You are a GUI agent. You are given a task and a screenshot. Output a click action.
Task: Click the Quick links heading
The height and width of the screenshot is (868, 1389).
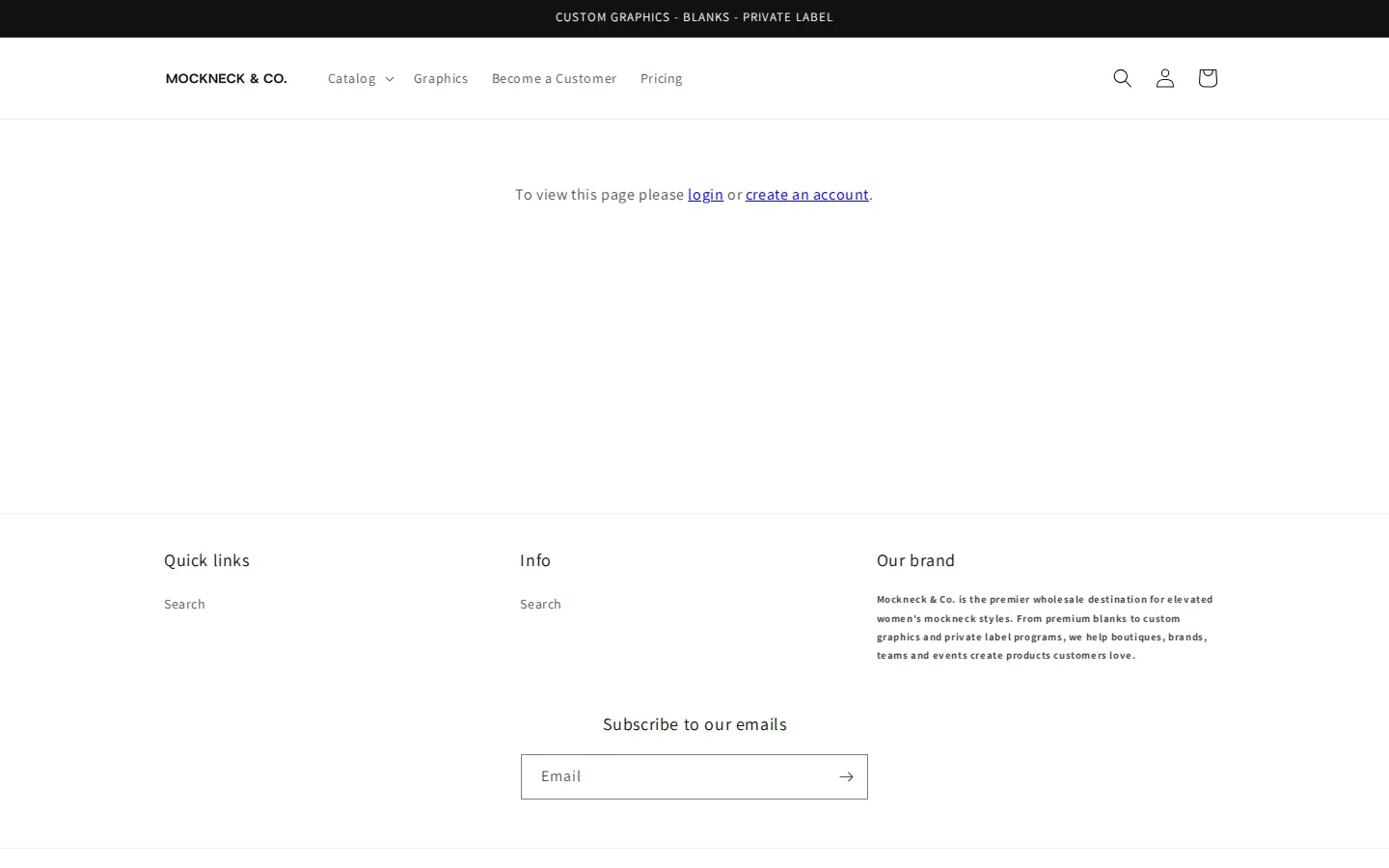point(206,560)
